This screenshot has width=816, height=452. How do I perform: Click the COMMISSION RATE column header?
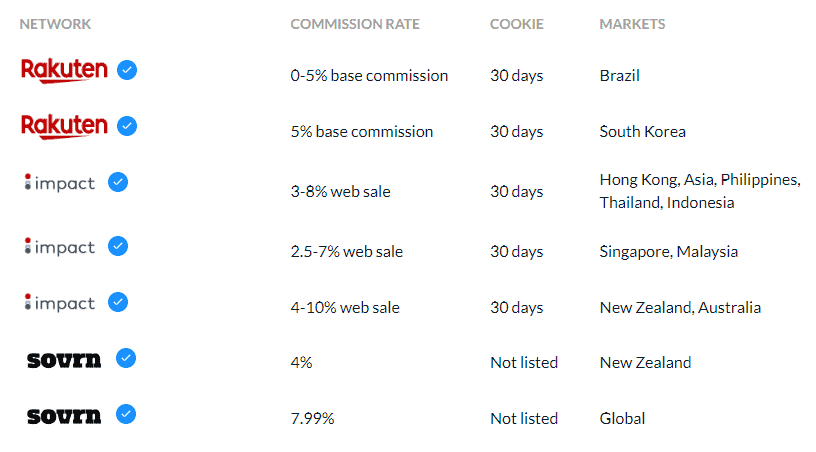354,24
